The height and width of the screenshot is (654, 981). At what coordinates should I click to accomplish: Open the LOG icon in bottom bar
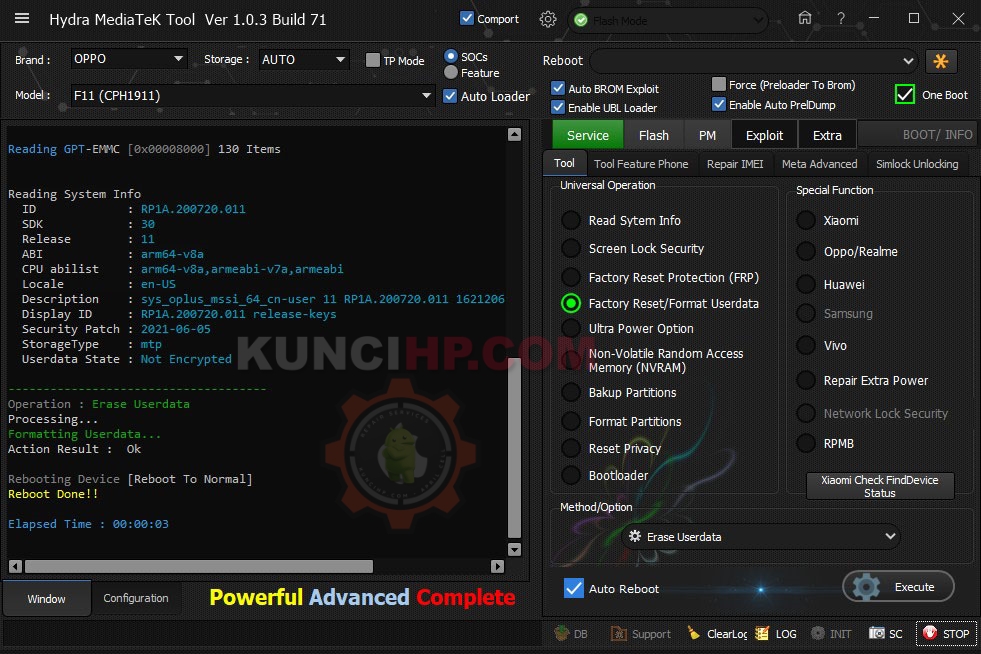(x=761, y=633)
